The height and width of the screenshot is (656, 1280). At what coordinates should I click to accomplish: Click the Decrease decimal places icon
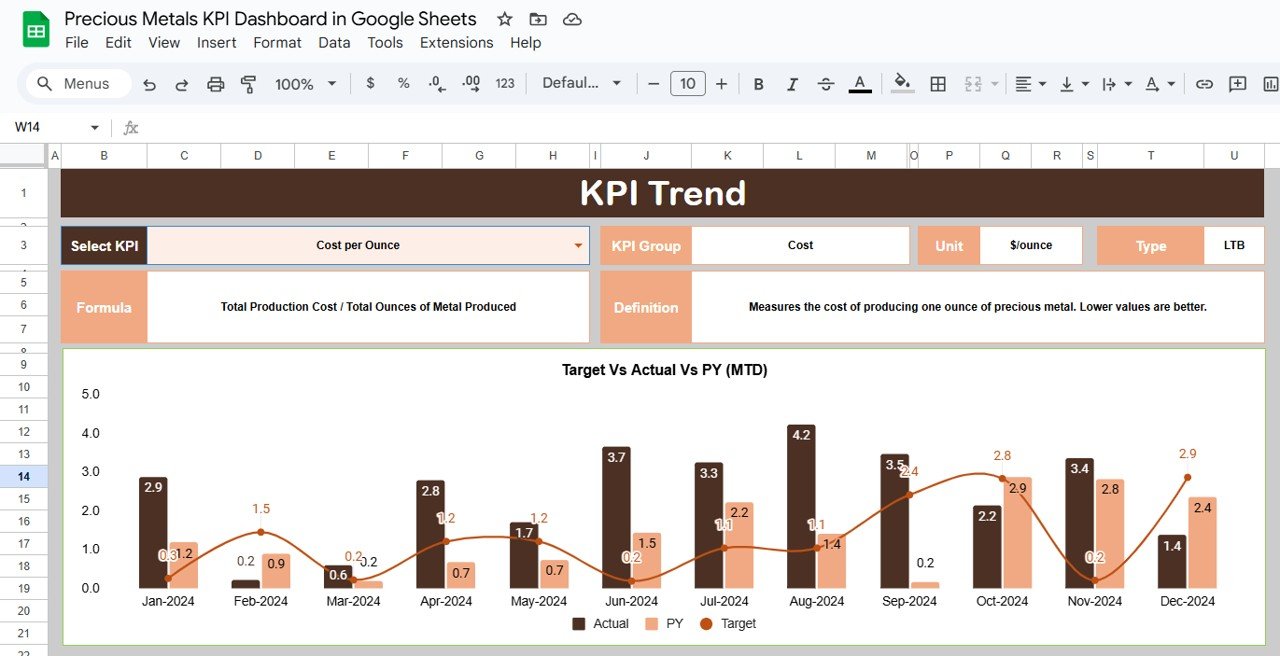pos(436,84)
